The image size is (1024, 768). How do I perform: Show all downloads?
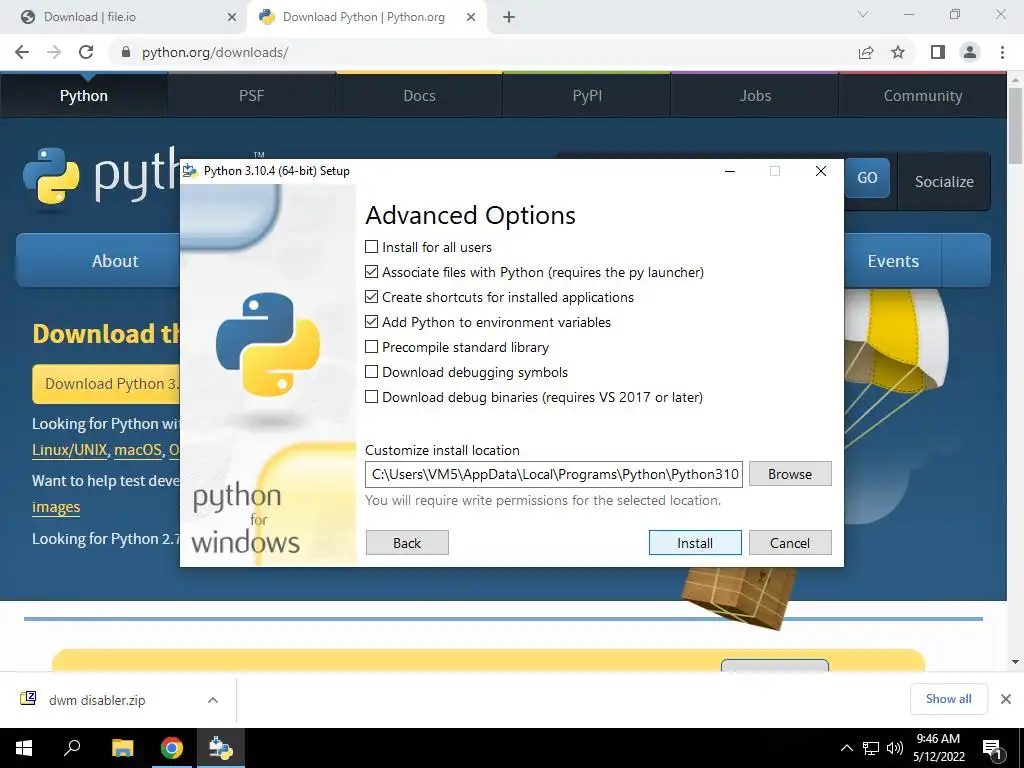tap(948, 699)
